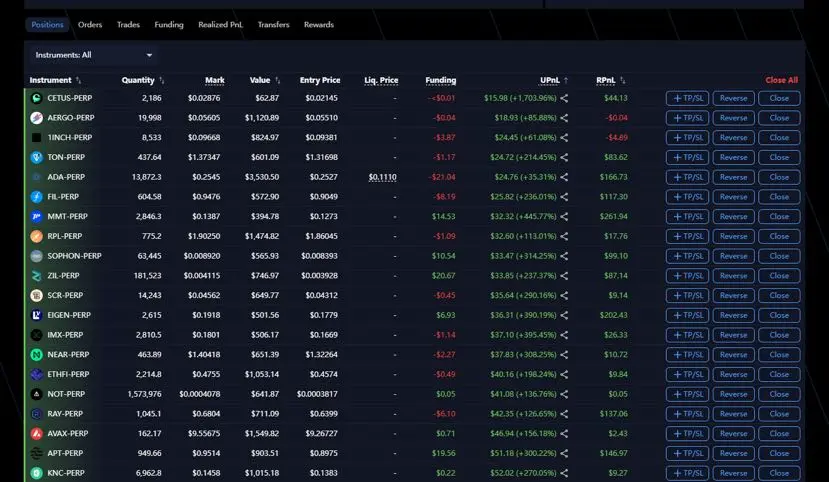Share the SOPHON-PERP UPnL

click(564, 256)
